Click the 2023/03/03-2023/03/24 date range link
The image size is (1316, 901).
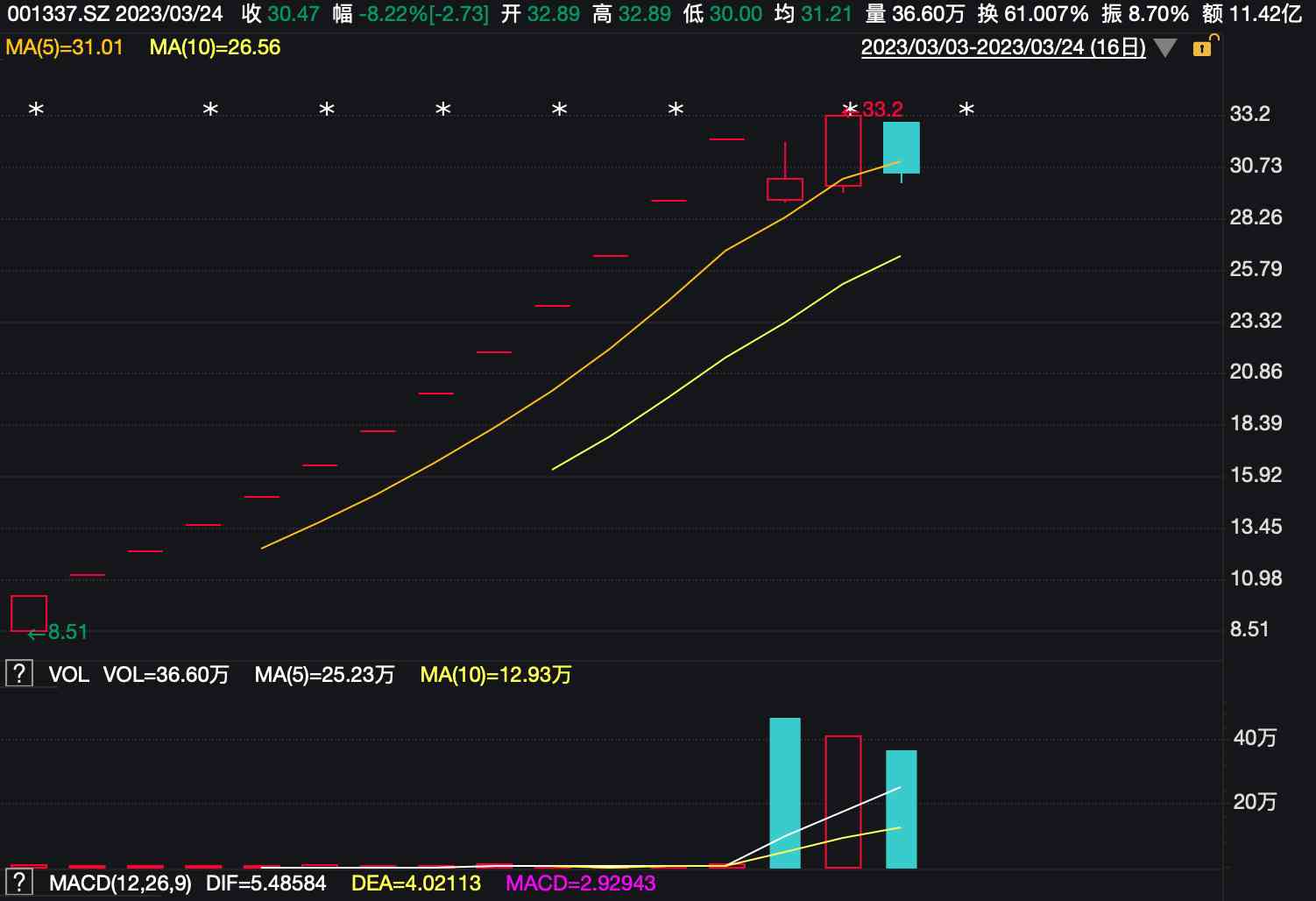click(x=1002, y=47)
